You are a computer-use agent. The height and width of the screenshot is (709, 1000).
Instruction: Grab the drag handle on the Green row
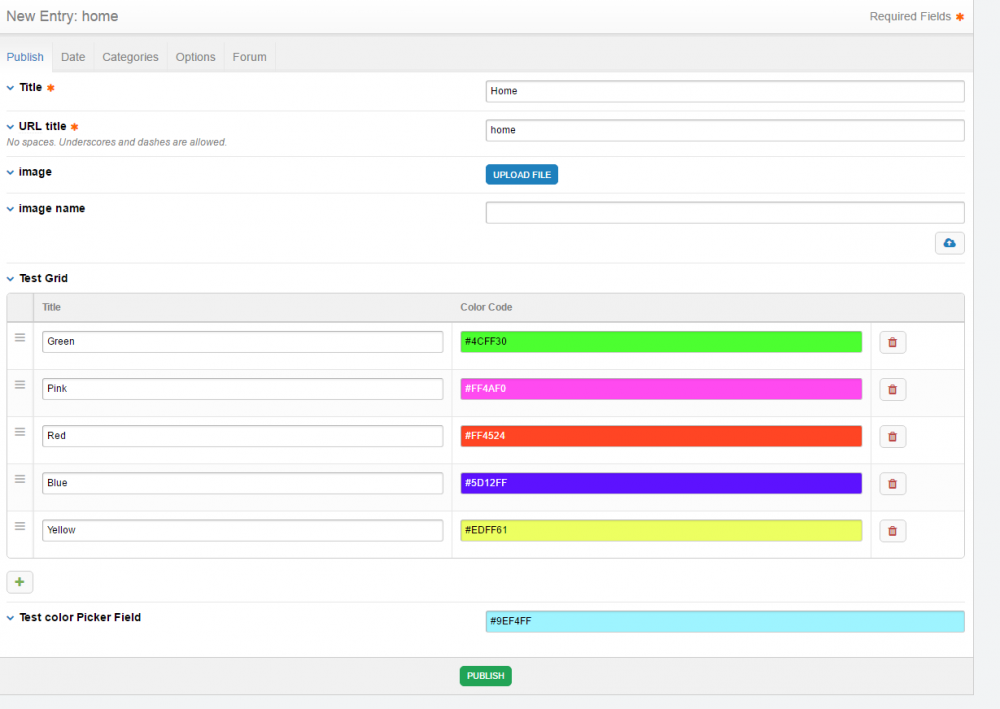(20, 335)
